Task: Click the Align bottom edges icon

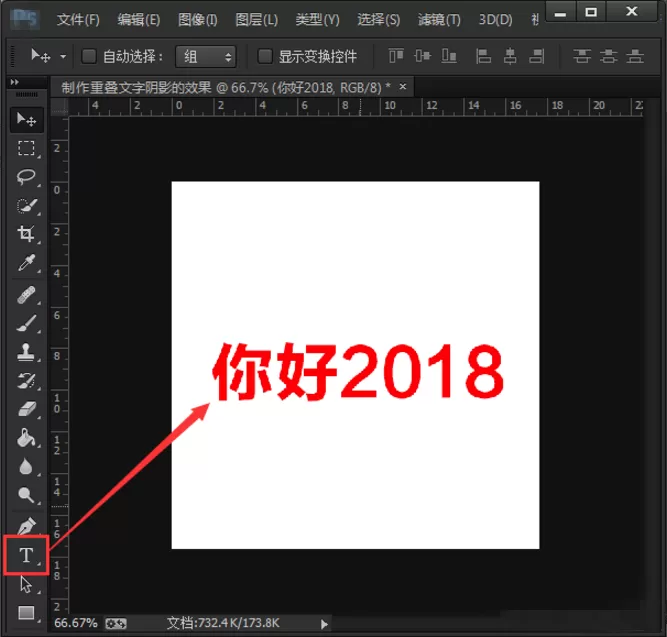Action: [449, 56]
